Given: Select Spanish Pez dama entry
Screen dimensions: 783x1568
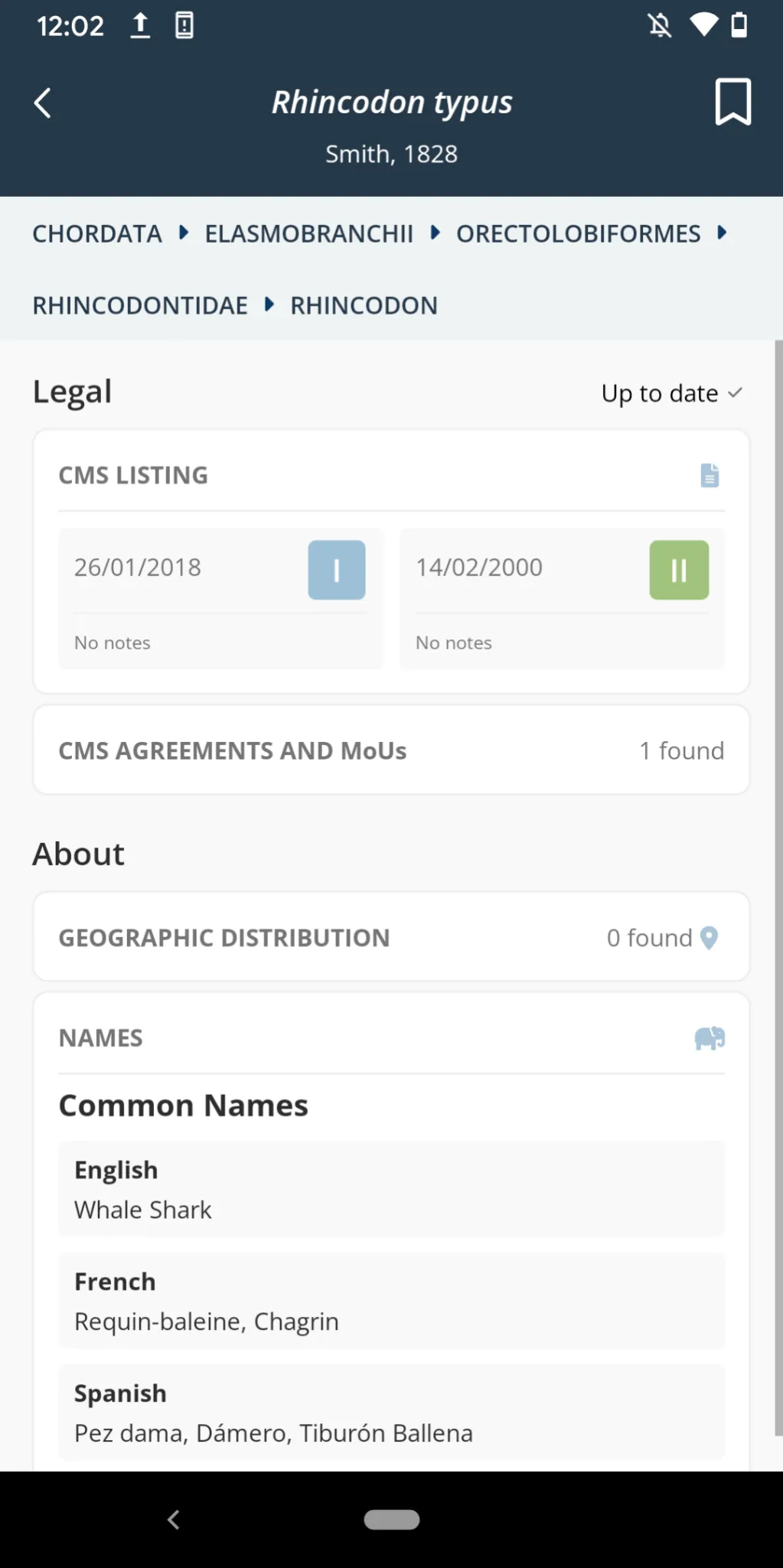Looking at the screenshot, I should point(391,1413).
